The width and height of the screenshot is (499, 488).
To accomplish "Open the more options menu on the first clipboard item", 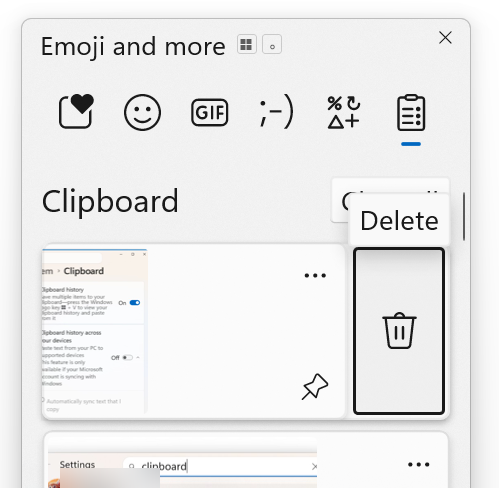I will pyautogui.click(x=315, y=275).
